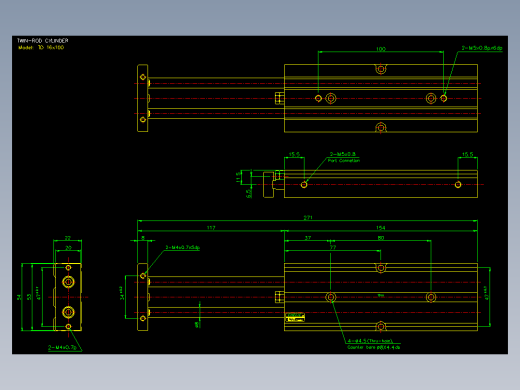Viewport: 520px width, 390px height.
Task: Click the yellow nameplate label on cylinder body
Action: 295,317
